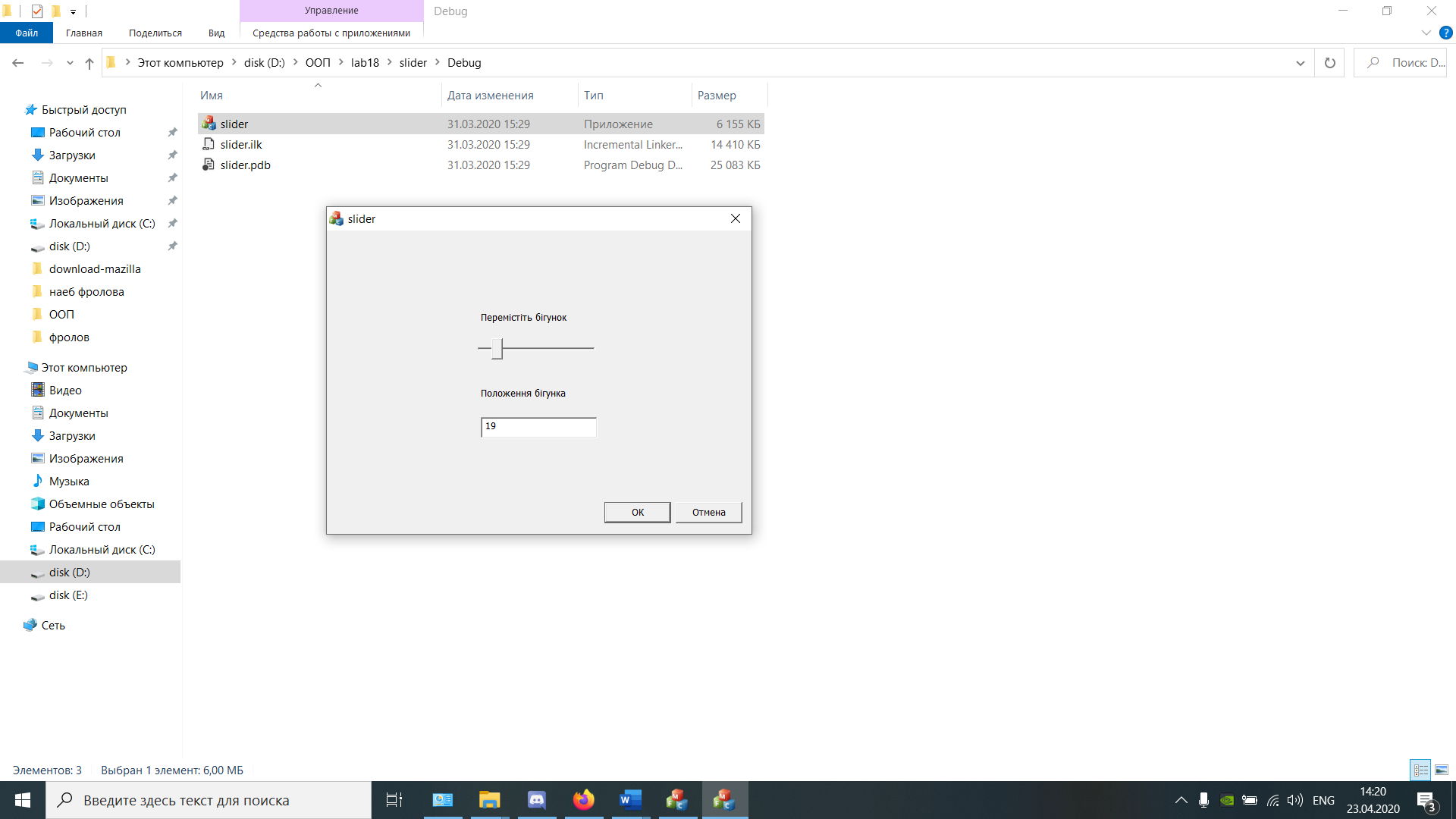
Task: Sort files by Дата изменения column
Action: [x=510, y=96]
